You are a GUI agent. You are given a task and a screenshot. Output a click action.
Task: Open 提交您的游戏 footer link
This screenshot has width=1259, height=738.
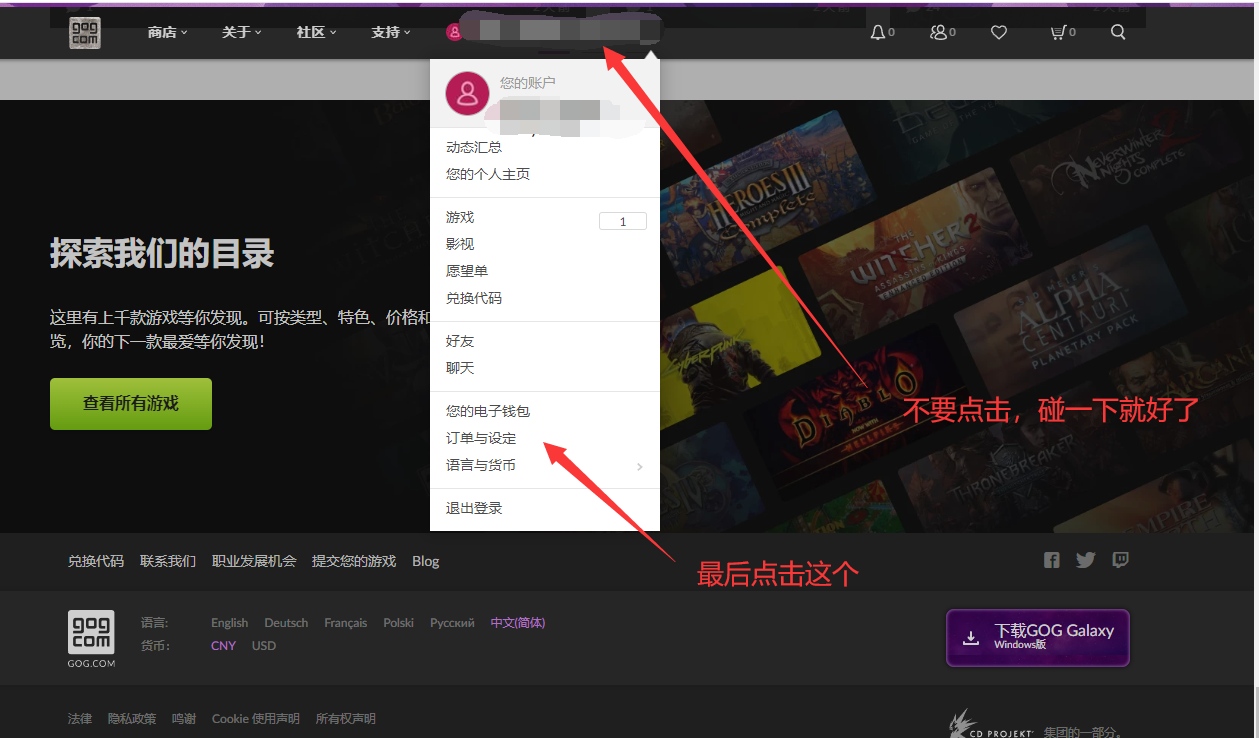click(354, 561)
